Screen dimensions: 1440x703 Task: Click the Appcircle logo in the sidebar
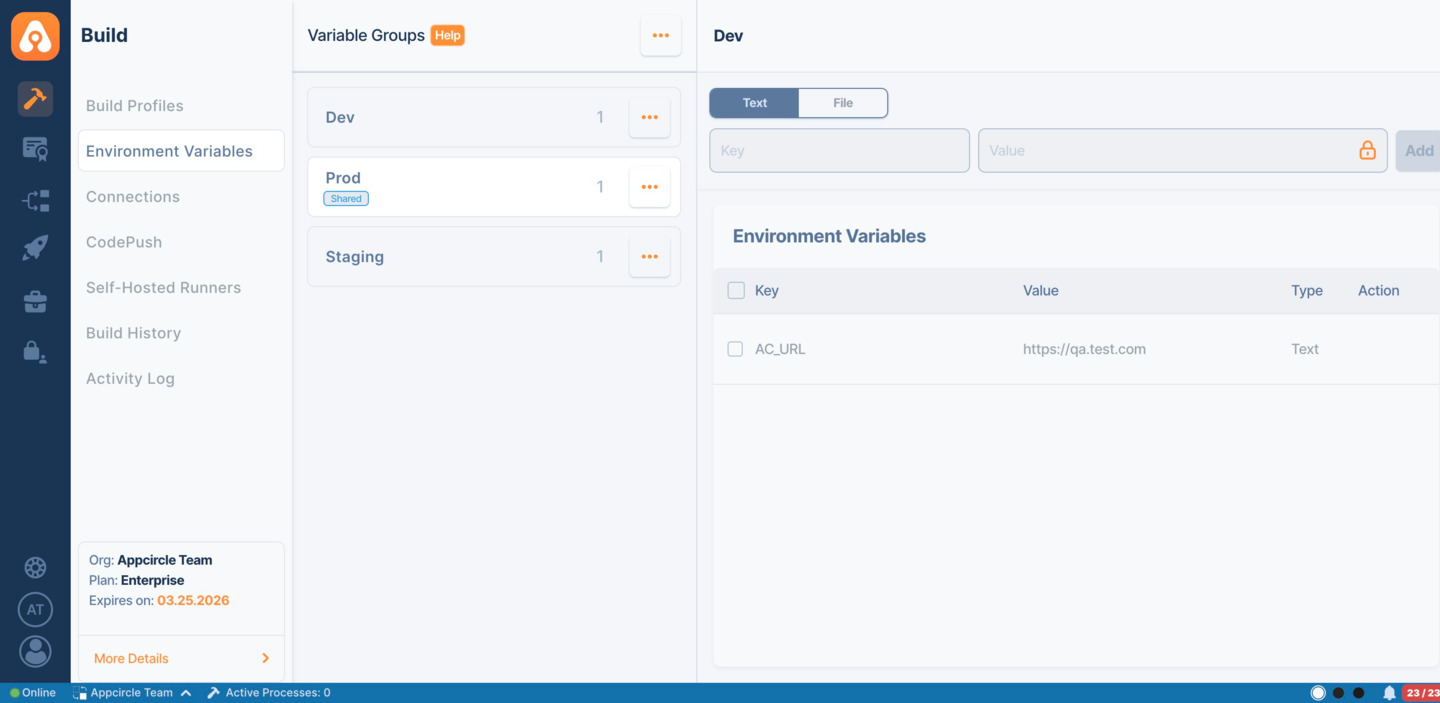click(35, 35)
